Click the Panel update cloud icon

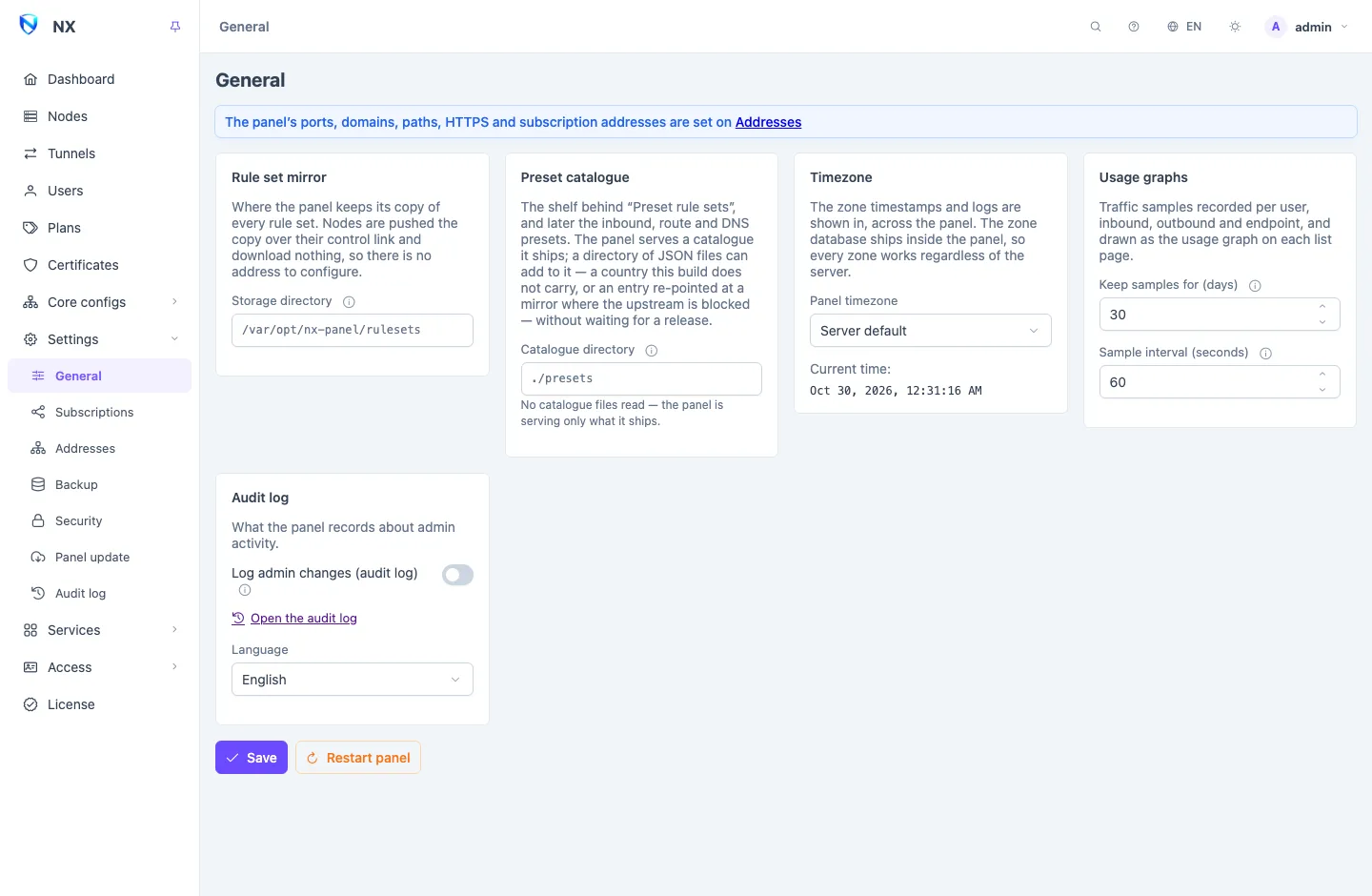tap(38, 557)
